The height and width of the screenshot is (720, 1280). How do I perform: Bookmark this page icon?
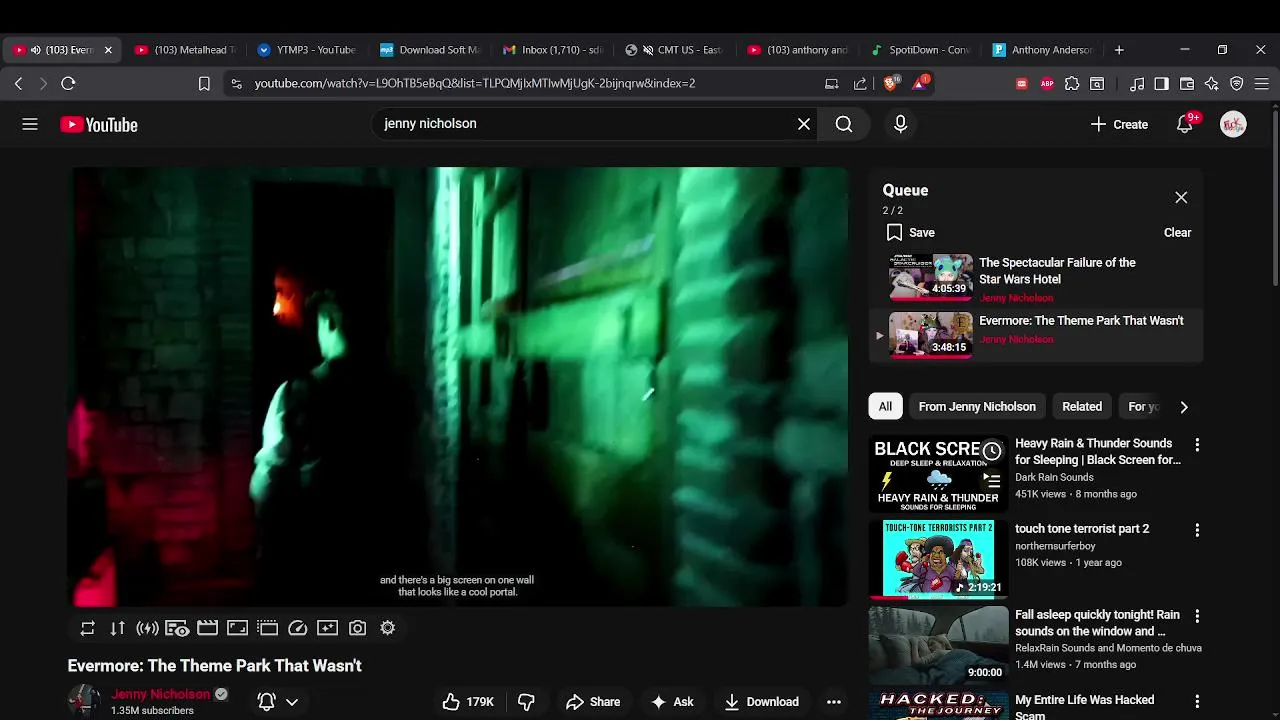(x=204, y=84)
